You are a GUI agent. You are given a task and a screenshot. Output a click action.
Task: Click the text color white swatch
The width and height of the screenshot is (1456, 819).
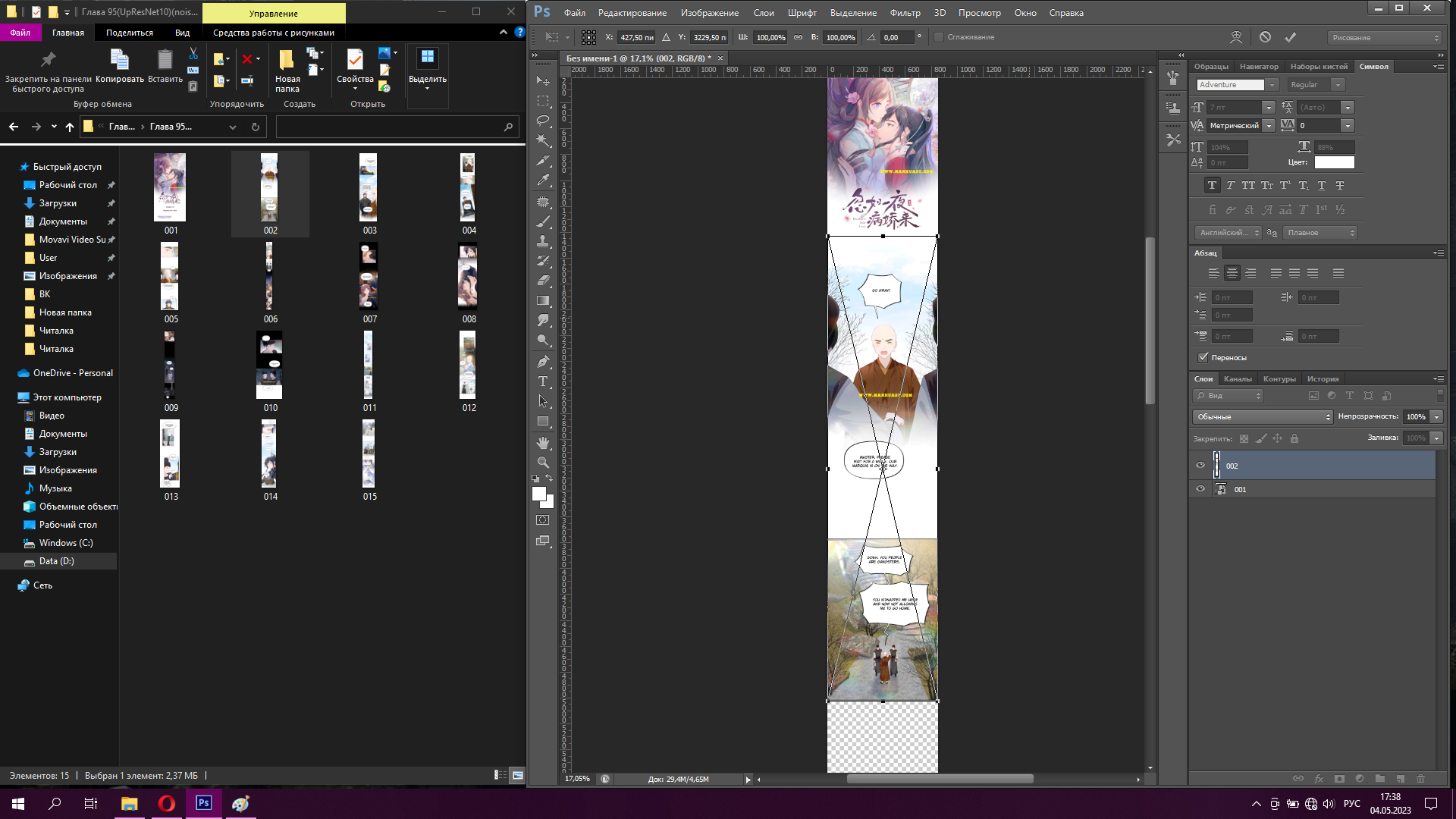point(1335,162)
